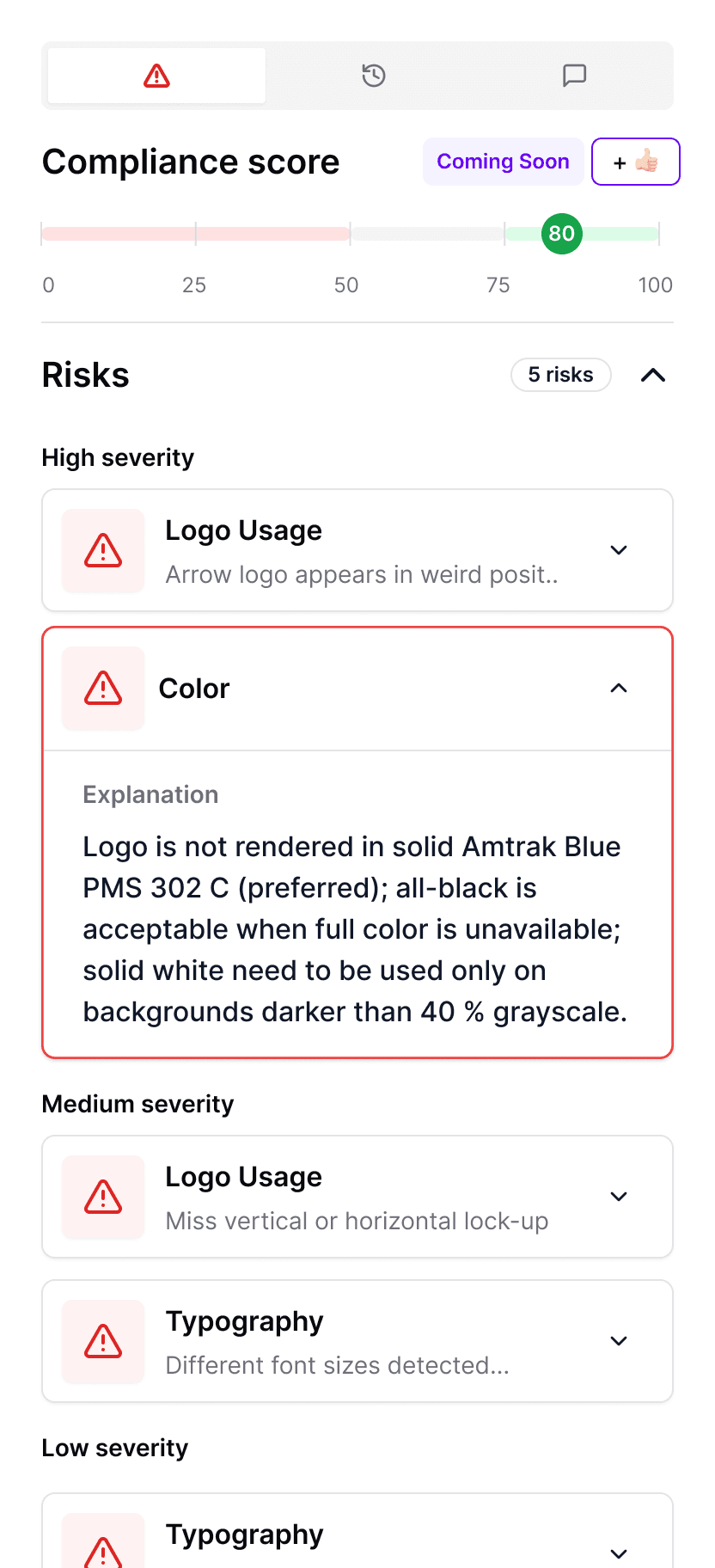Click the font sizes risk warning icon
Image resolution: width=715 pixels, height=1568 pixels.
point(103,1341)
